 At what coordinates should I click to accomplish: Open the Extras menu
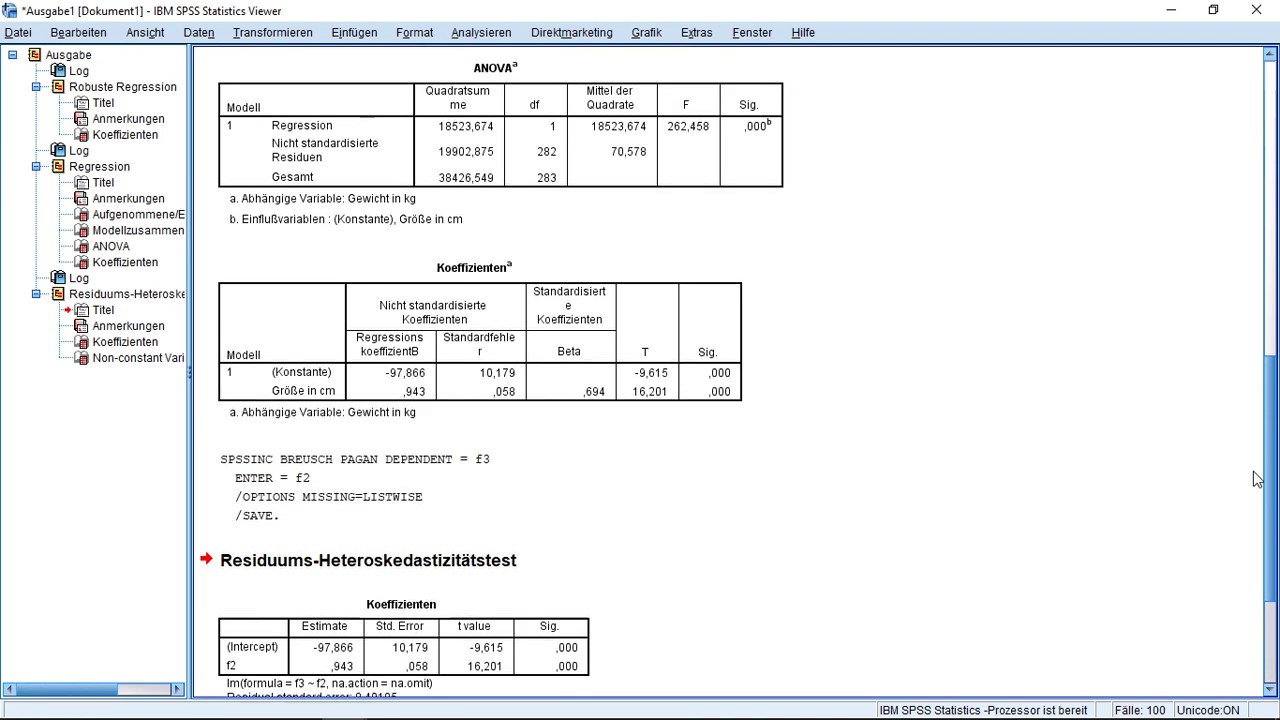tap(696, 33)
